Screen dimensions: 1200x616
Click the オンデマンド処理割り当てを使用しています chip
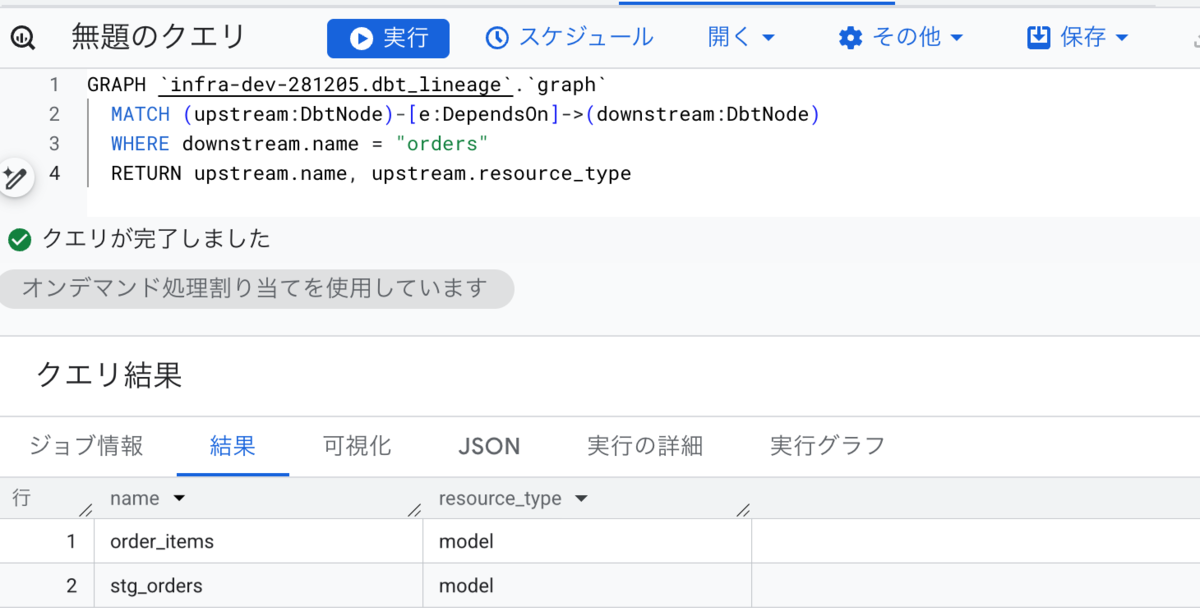click(256, 289)
